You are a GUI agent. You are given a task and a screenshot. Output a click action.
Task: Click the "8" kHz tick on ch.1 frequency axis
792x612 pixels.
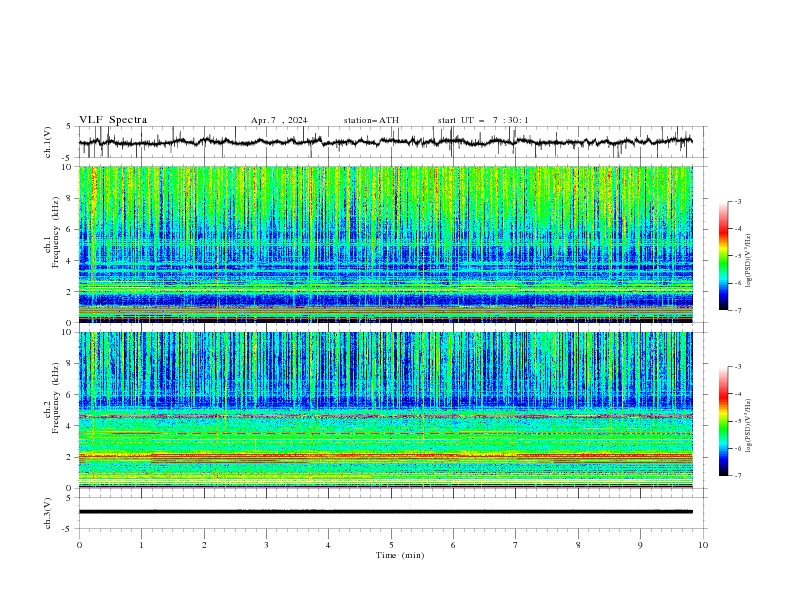click(70, 198)
